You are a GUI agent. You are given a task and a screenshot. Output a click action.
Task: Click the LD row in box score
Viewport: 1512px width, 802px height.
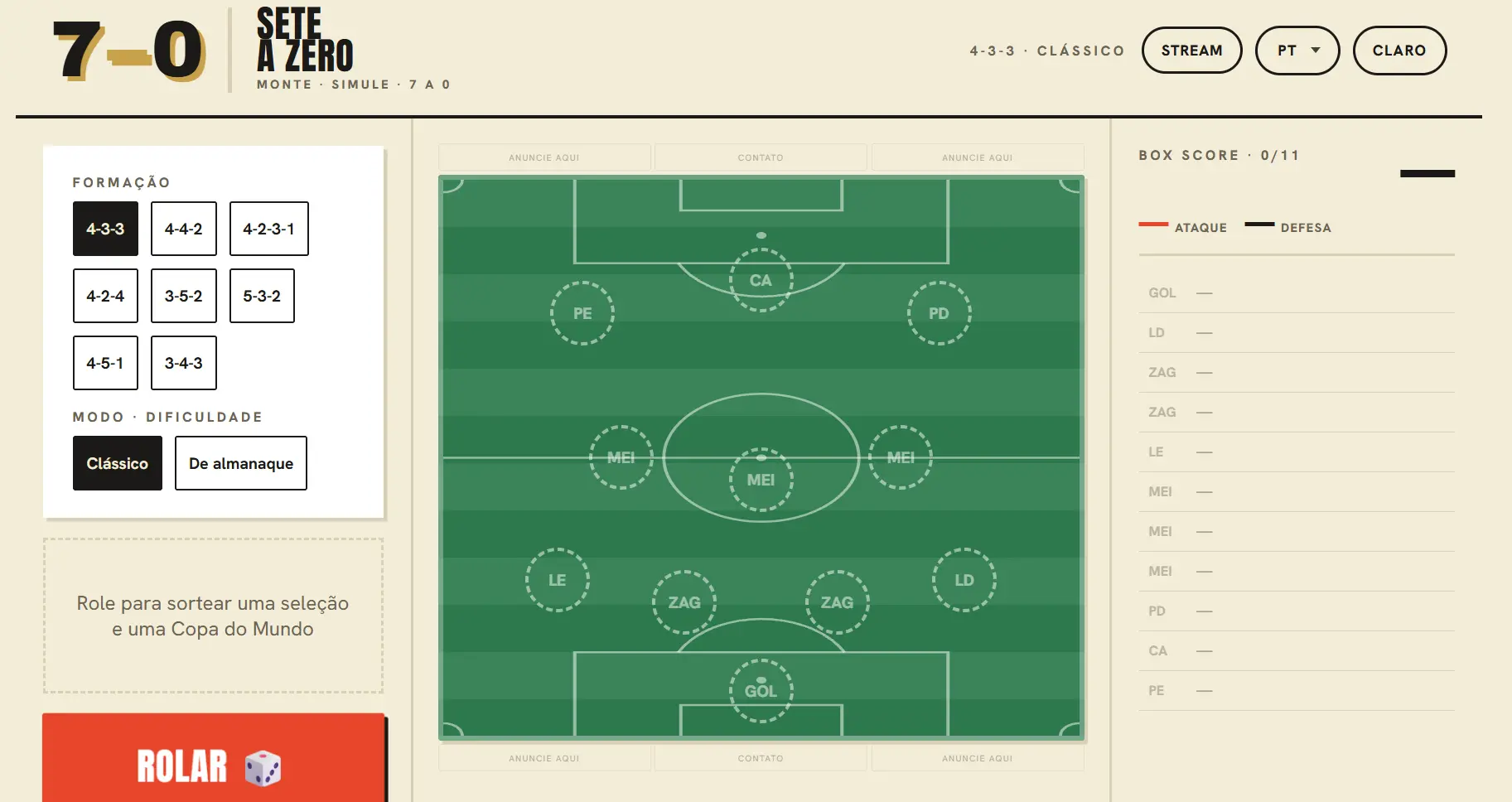(x=1297, y=333)
